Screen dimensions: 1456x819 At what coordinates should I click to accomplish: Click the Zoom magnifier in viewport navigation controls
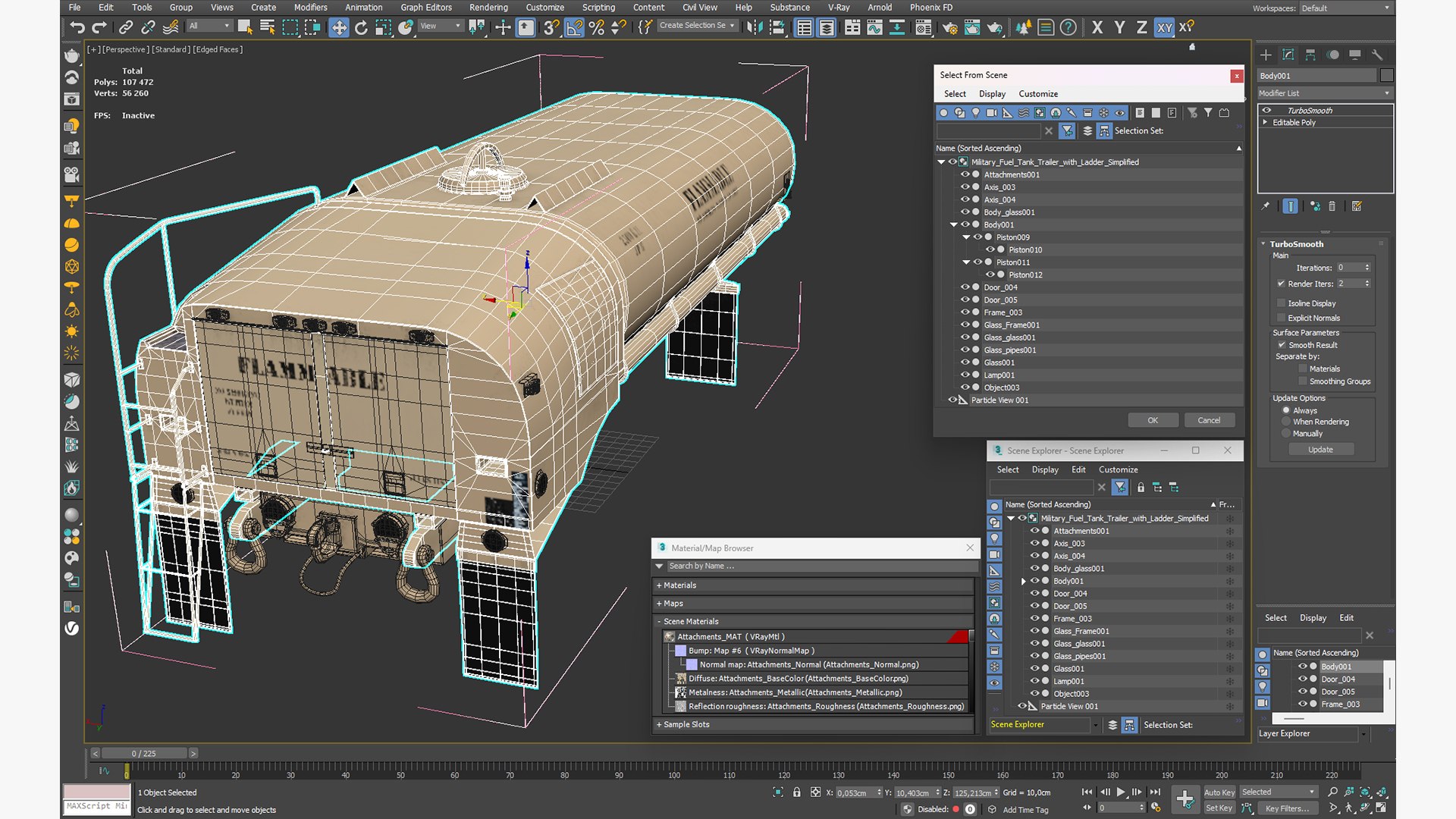(1333, 792)
